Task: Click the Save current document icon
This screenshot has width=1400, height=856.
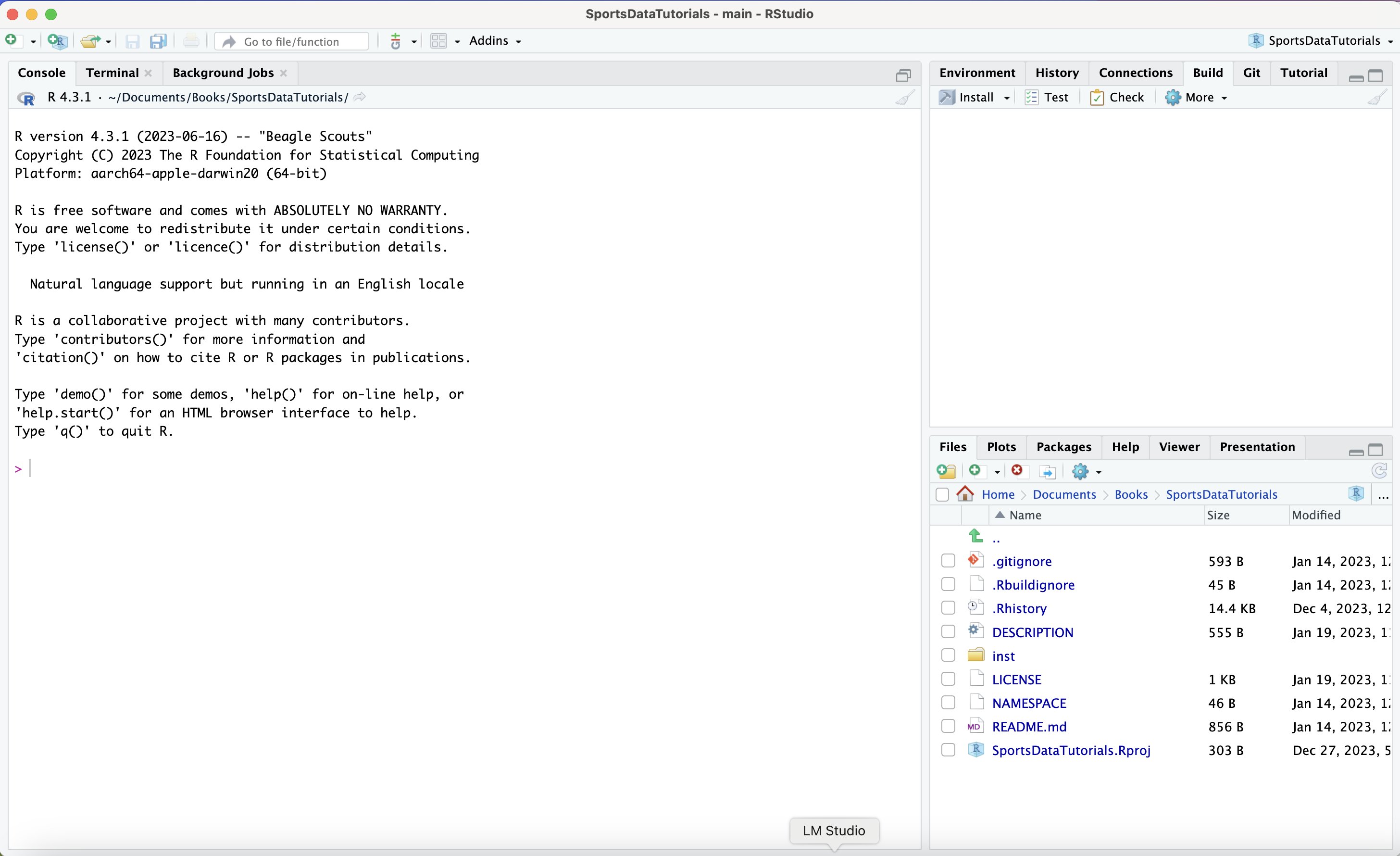Action: coord(132,41)
